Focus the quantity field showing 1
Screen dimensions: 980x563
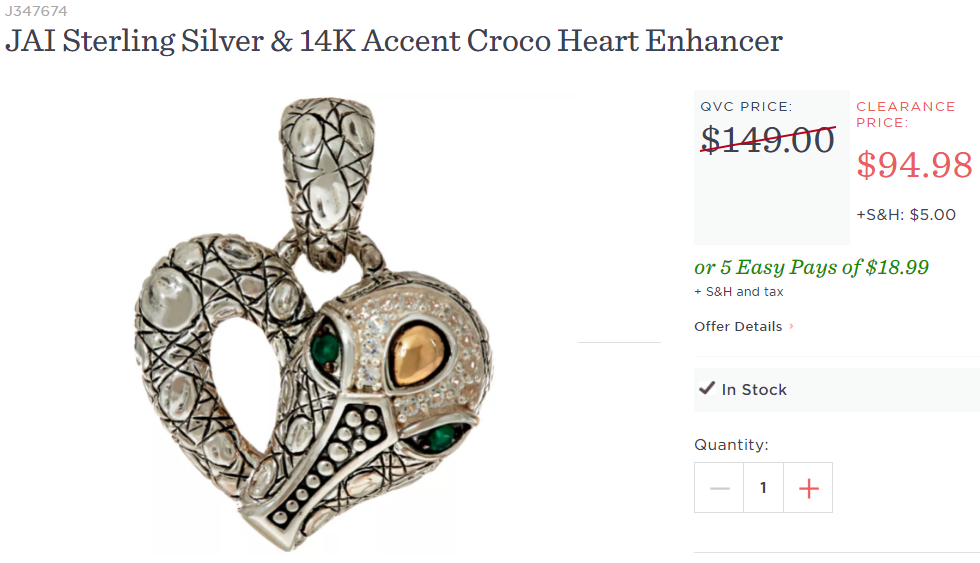click(763, 488)
